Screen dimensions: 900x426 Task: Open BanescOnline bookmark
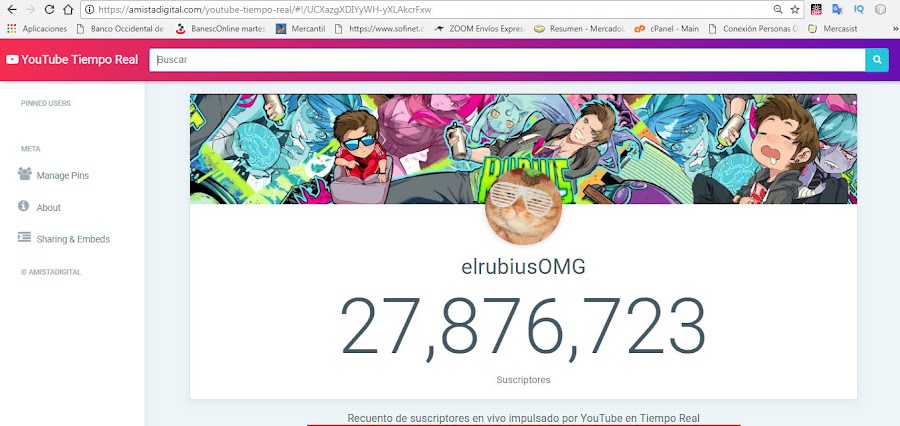tap(220, 28)
